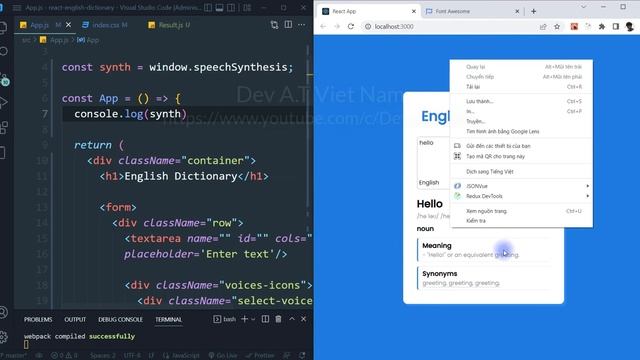
Task: Select the App symbol breadcrumb
Action: coord(88,40)
